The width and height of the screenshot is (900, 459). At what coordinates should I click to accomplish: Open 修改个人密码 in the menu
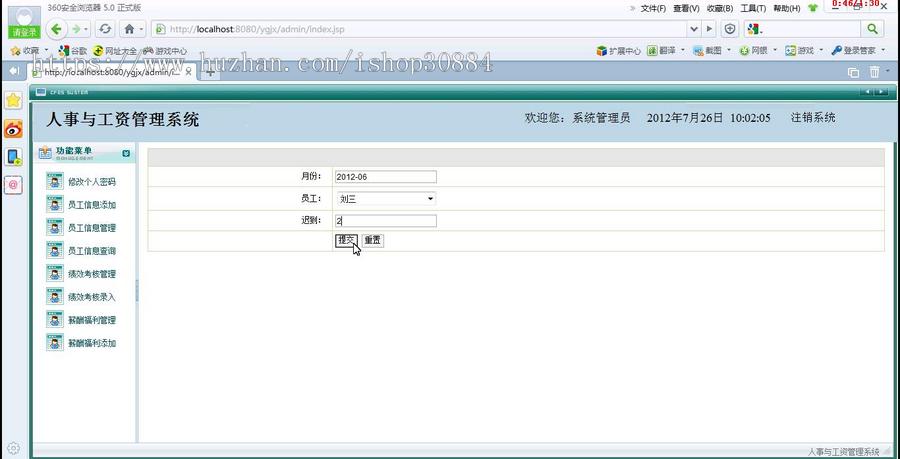pos(92,182)
